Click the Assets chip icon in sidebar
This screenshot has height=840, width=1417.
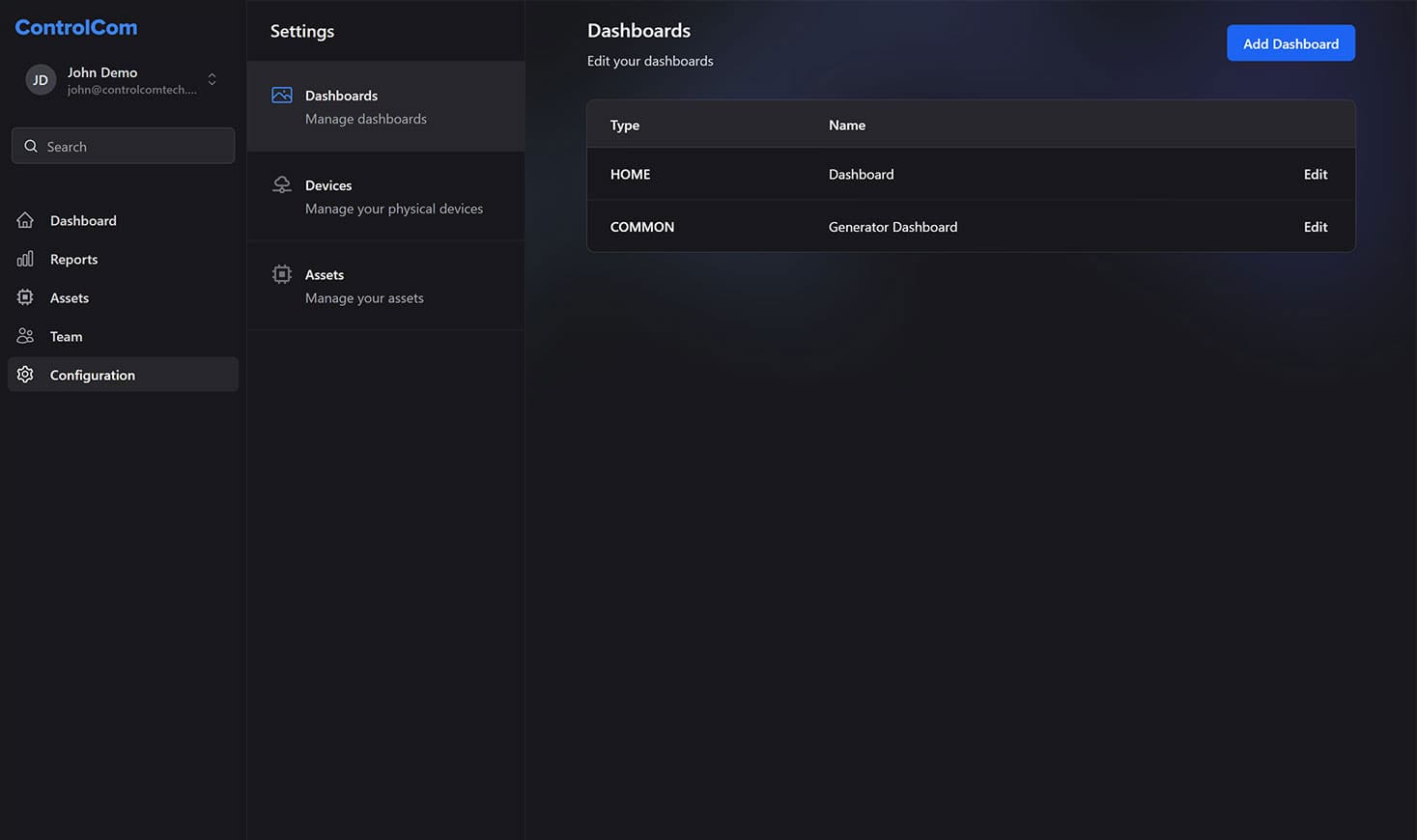coord(25,297)
